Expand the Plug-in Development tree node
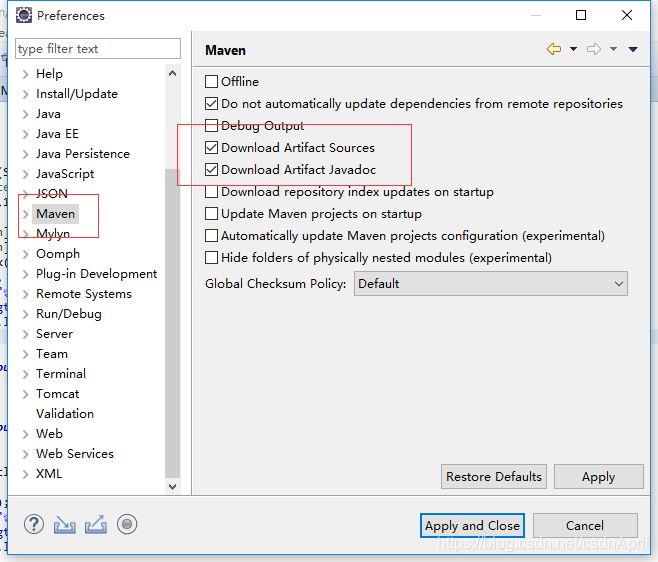Image resolution: width=658 pixels, height=562 pixels. point(26,274)
